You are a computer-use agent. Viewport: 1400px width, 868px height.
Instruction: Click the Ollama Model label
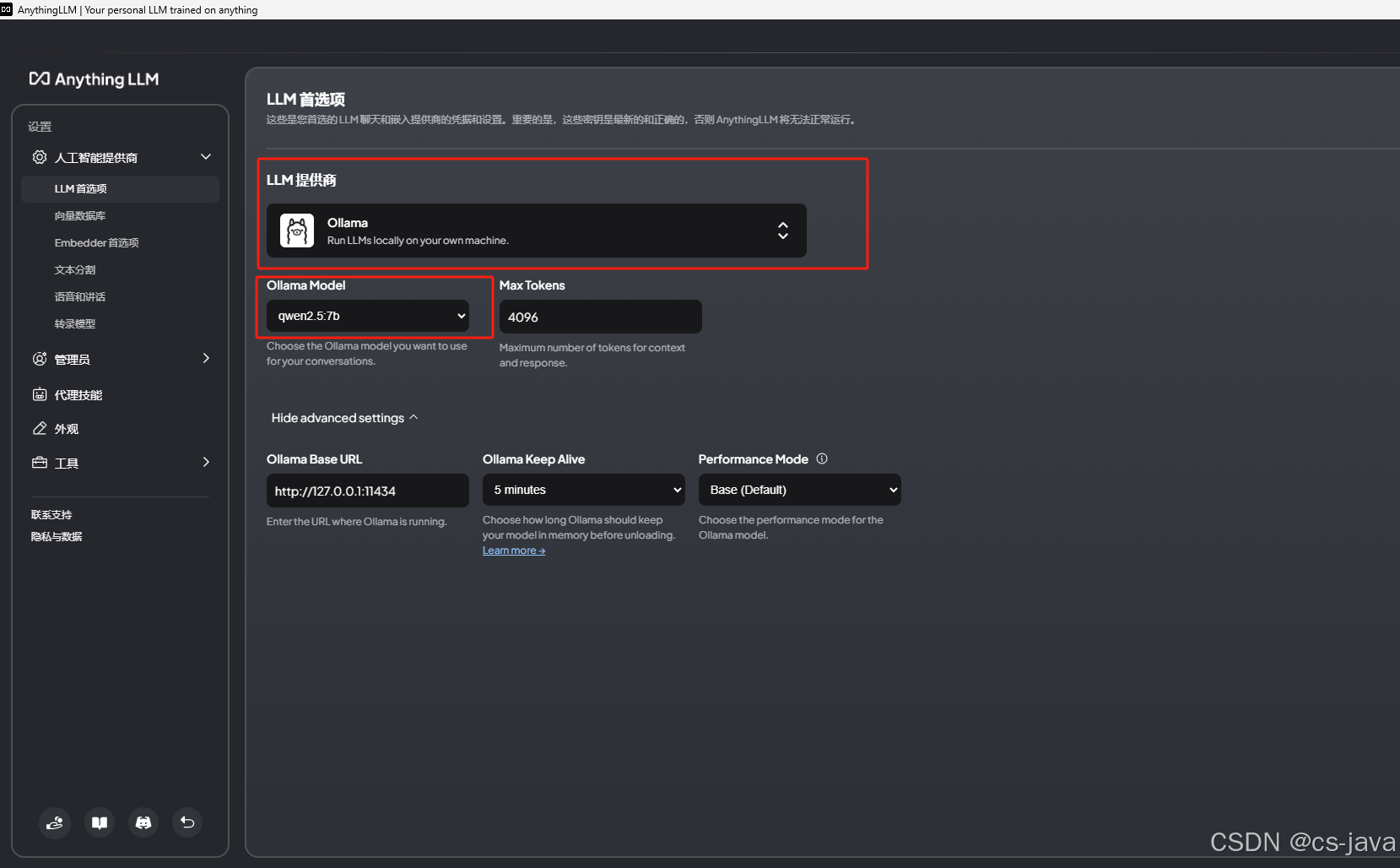click(306, 285)
